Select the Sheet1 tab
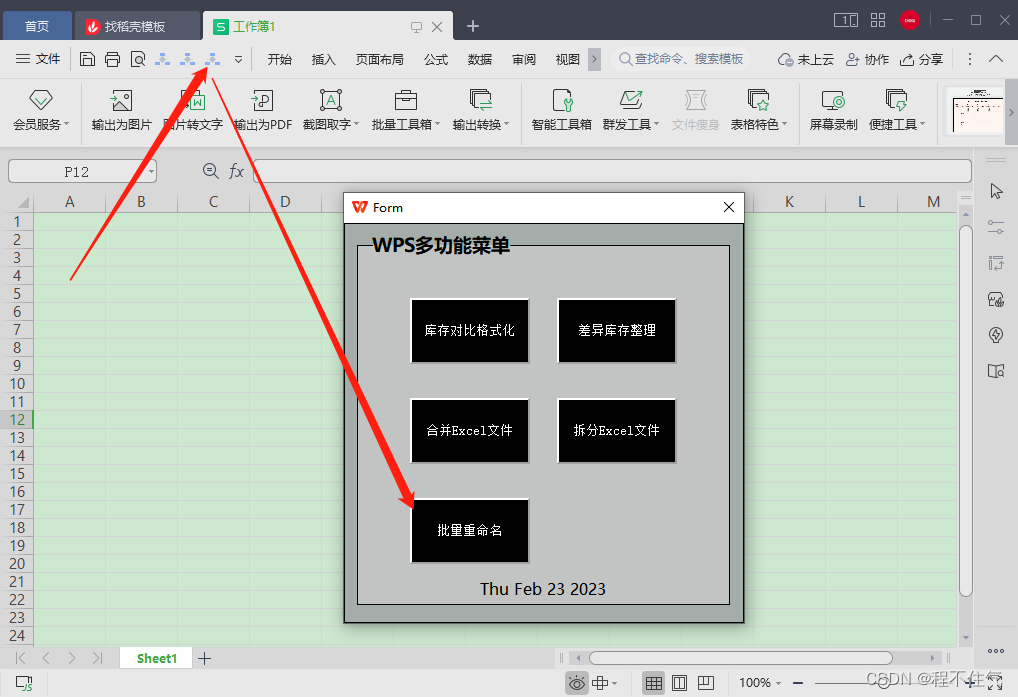The height and width of the screenshot is (697, 1018). tap(155, 658)
